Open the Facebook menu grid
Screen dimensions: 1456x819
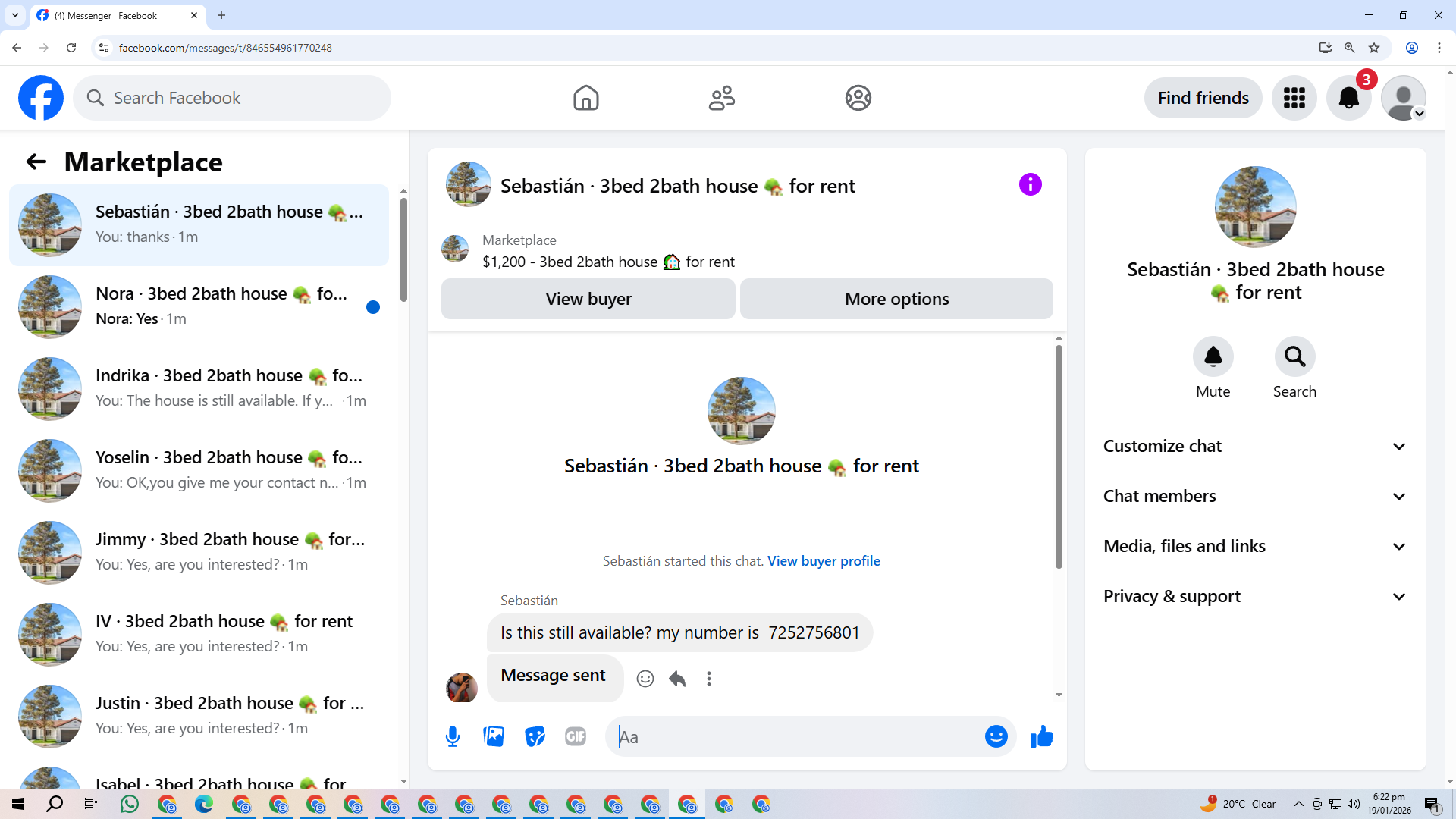1294,98
